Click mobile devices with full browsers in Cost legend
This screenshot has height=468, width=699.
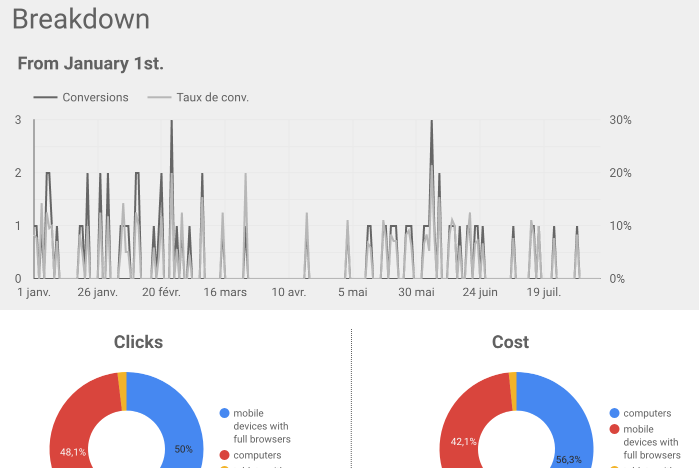652,442
